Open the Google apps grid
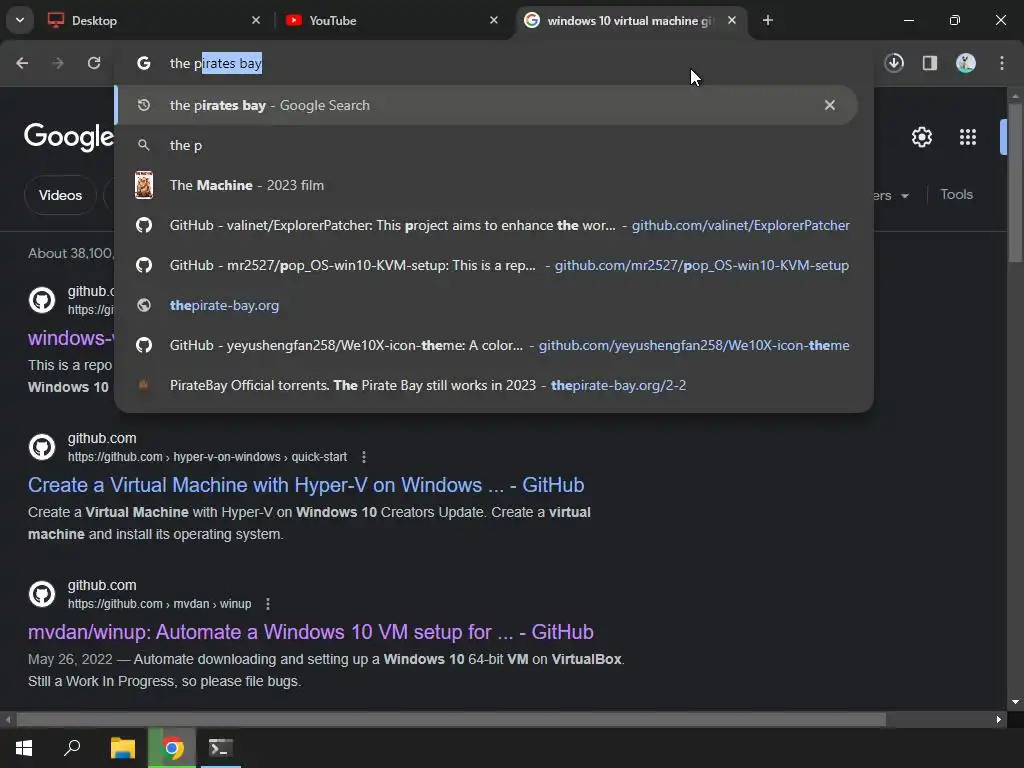Screen dimensions: 1024x768 click(968, 137)
